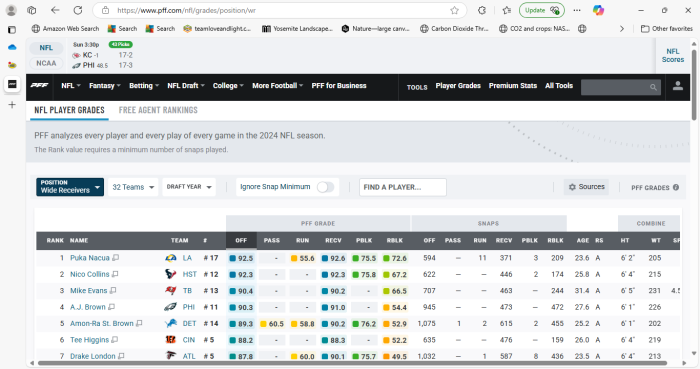Click the Bengals logo in CIN row
The image size is (700, 369).
(171, 340)
